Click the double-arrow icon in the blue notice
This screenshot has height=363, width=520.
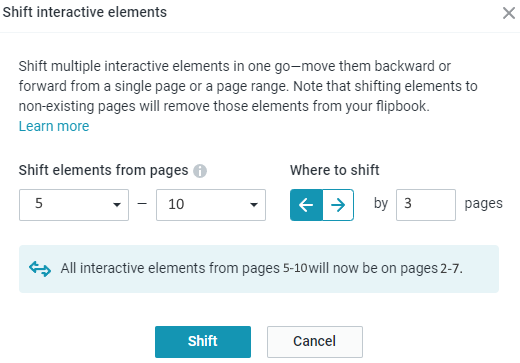[40, 269]
